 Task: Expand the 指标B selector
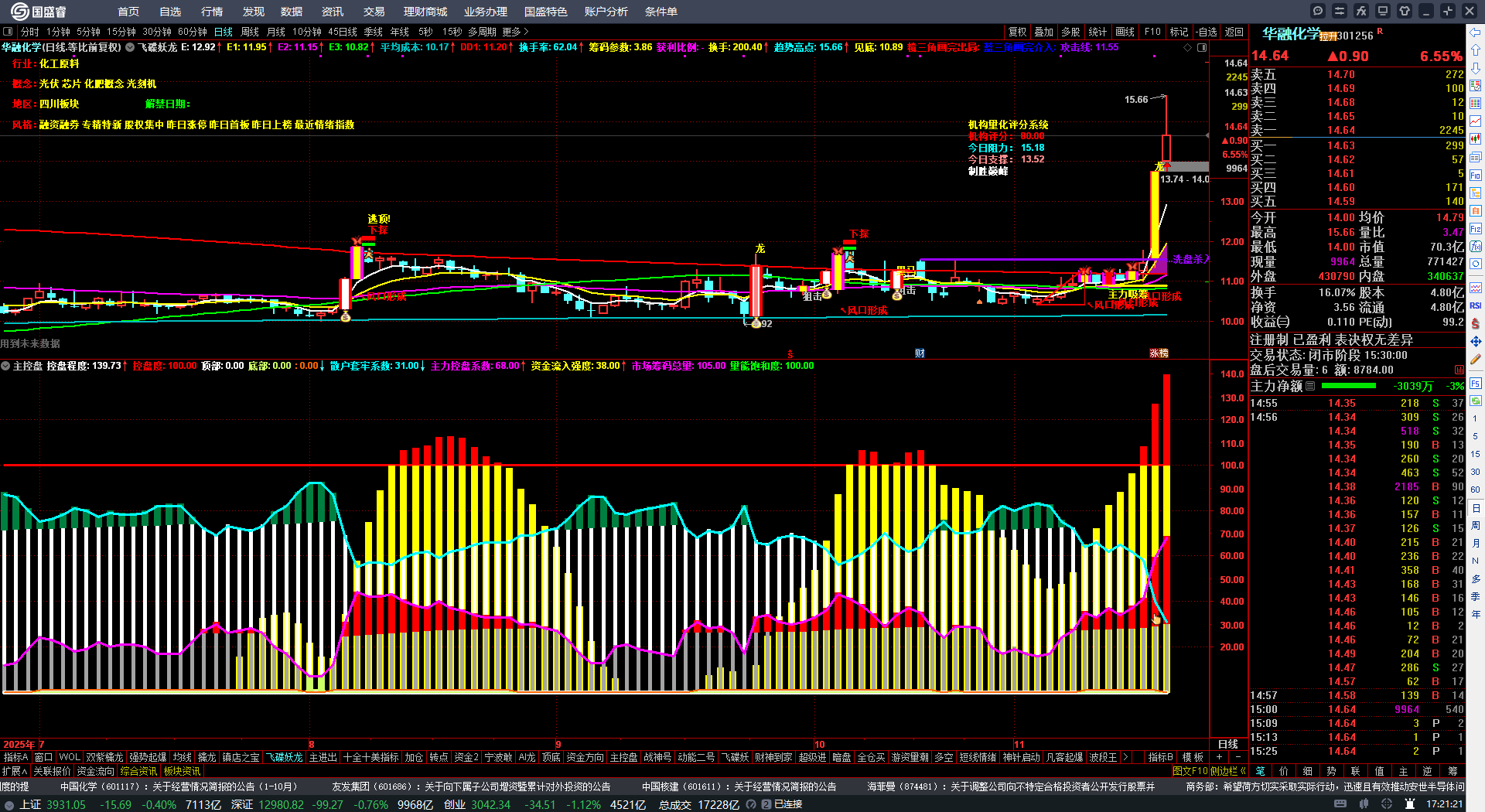coord(1161,757)
